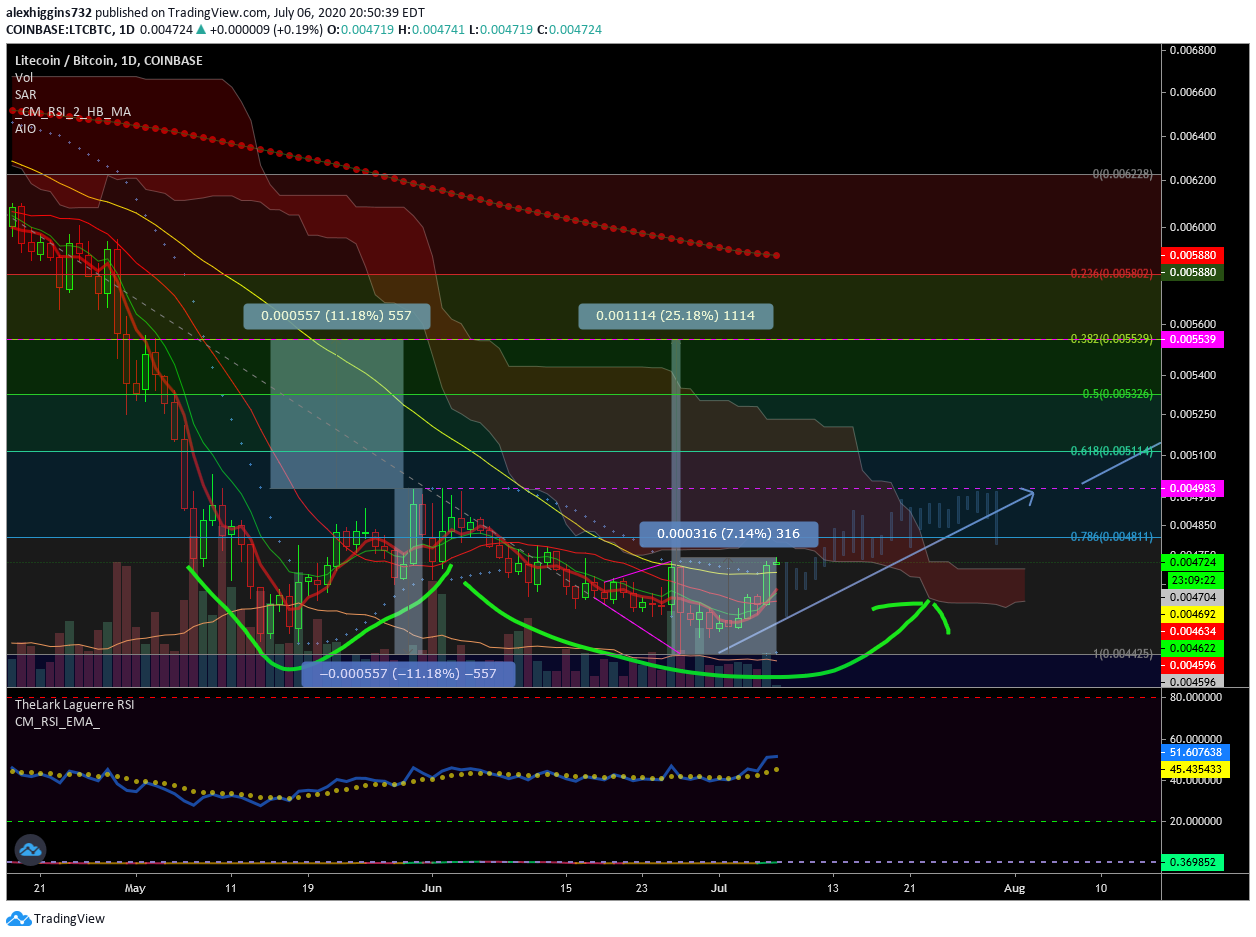1256x937 pixels.
Task: Select the Vol indicator label
Action: pyautogui.click(x=23, y=77)
